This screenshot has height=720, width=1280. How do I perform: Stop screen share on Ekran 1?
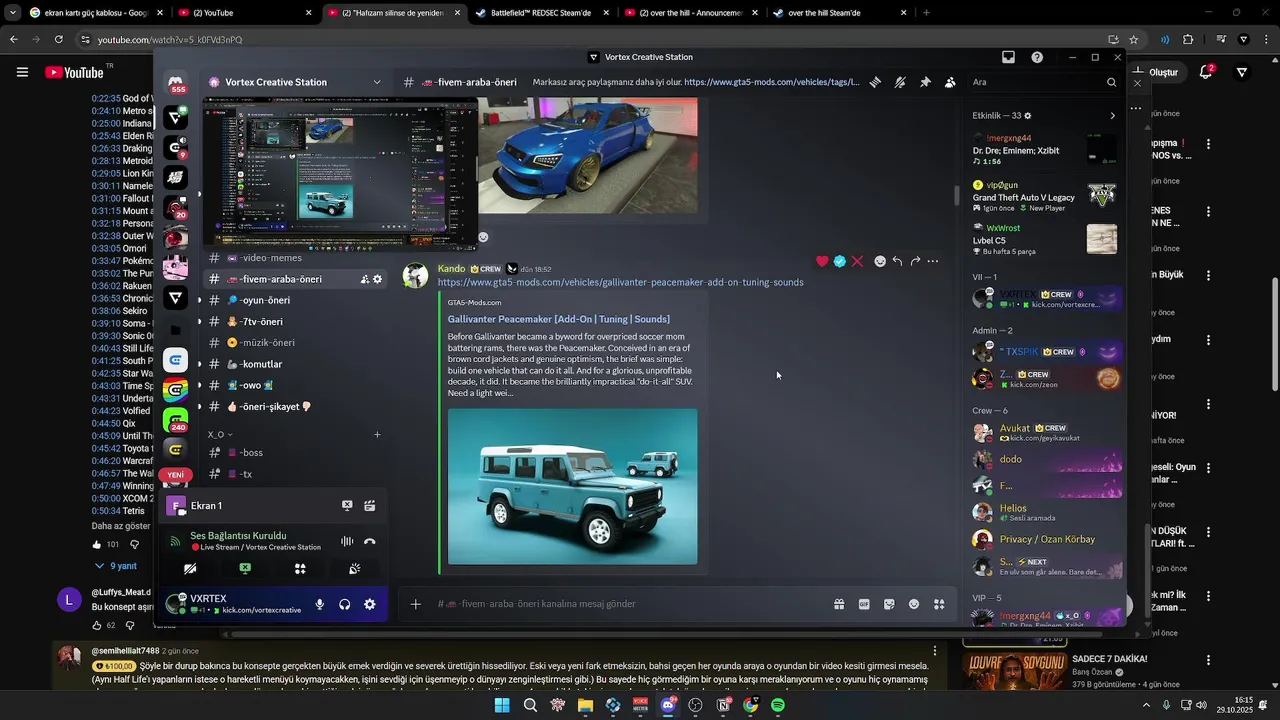coord(347,506)
